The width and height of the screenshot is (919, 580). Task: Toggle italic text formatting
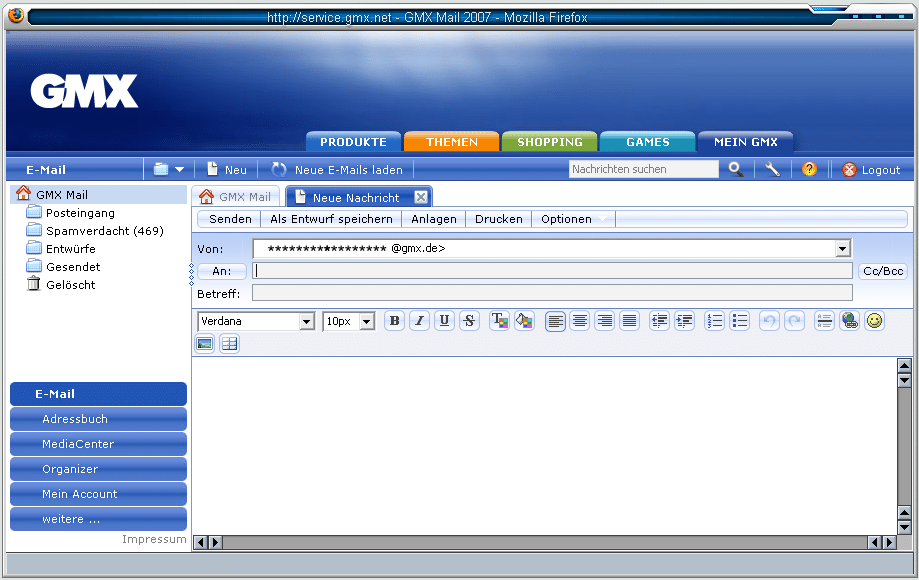[x=419, y=321]
